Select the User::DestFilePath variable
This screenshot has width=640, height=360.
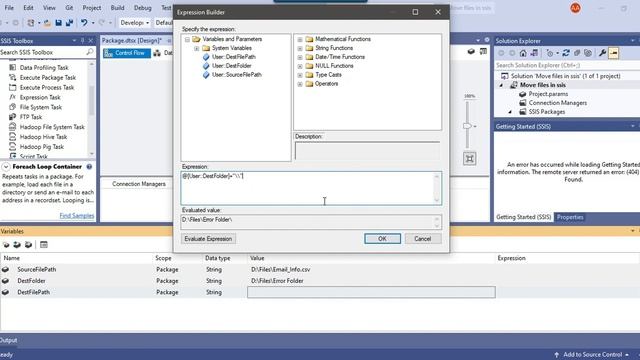tap(234, 57)
